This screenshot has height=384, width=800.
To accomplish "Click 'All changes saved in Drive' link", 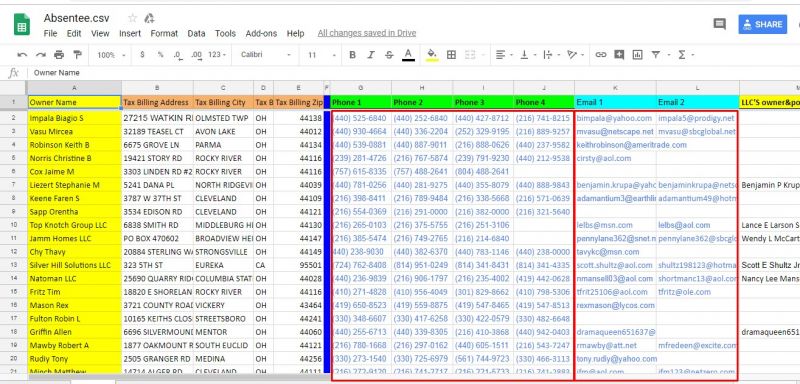I will click(366, 33).
